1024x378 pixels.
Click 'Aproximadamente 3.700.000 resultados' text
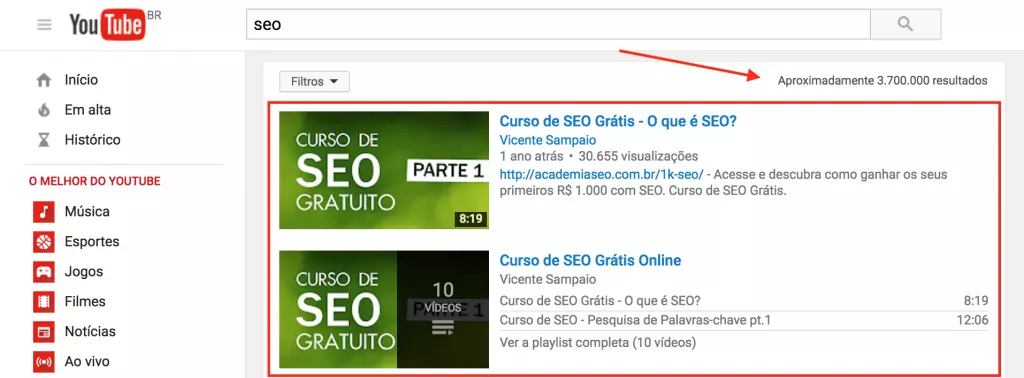(x=882, y=81)
